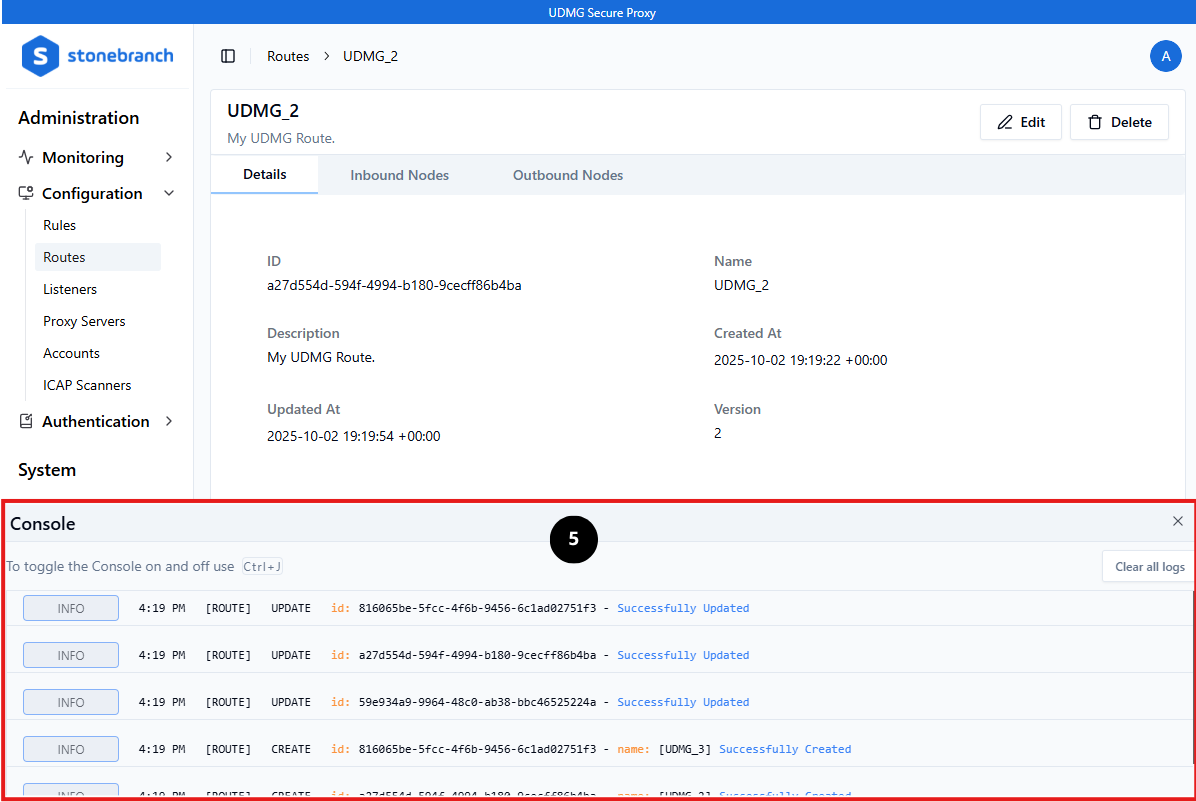The width and height of the screenshot is (1196, 802).
Task: Click Clear all logs in the Console
Action: pos(1148,565)
